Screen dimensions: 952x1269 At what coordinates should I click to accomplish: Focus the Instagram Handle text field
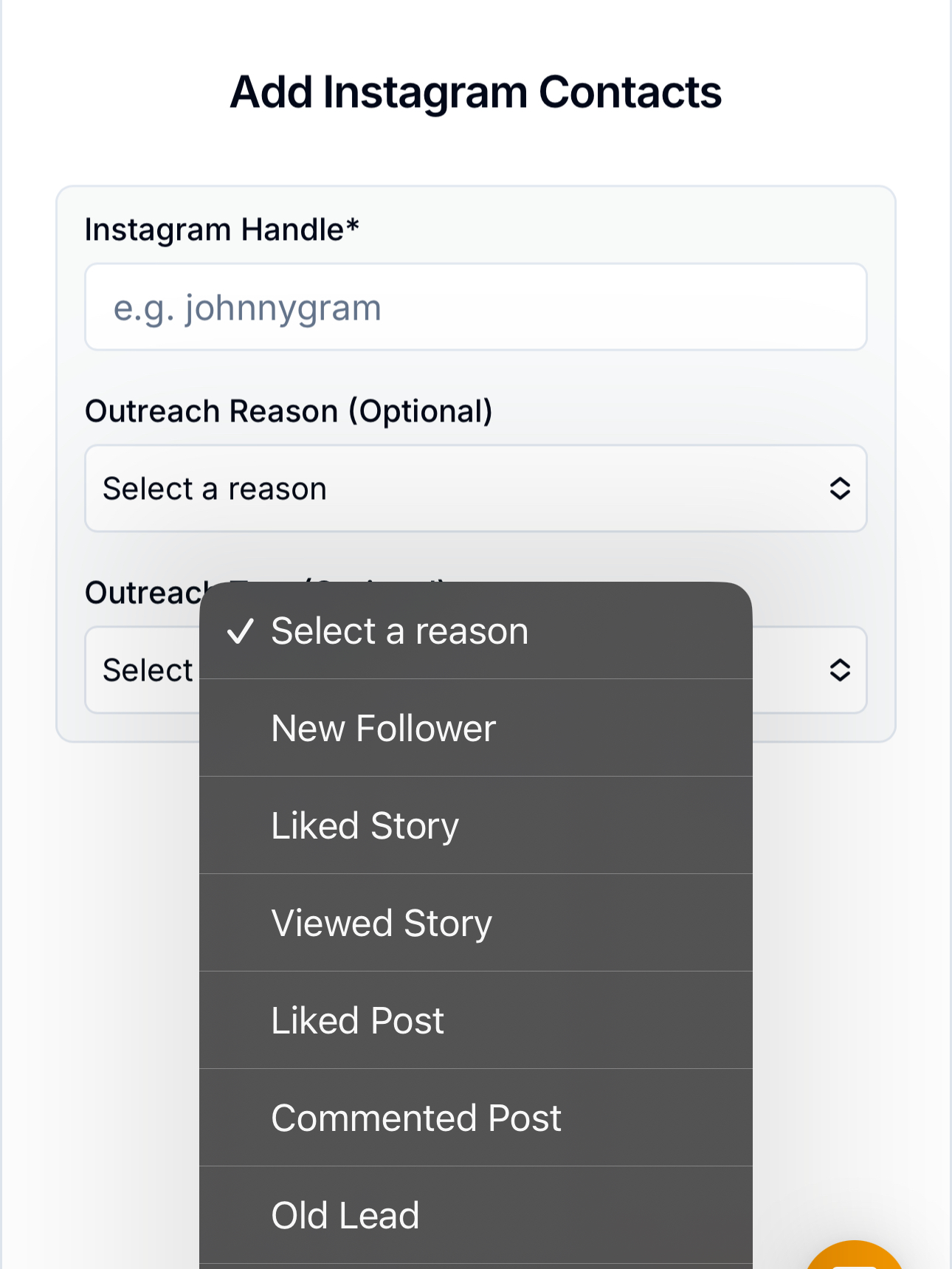(475, 307)
